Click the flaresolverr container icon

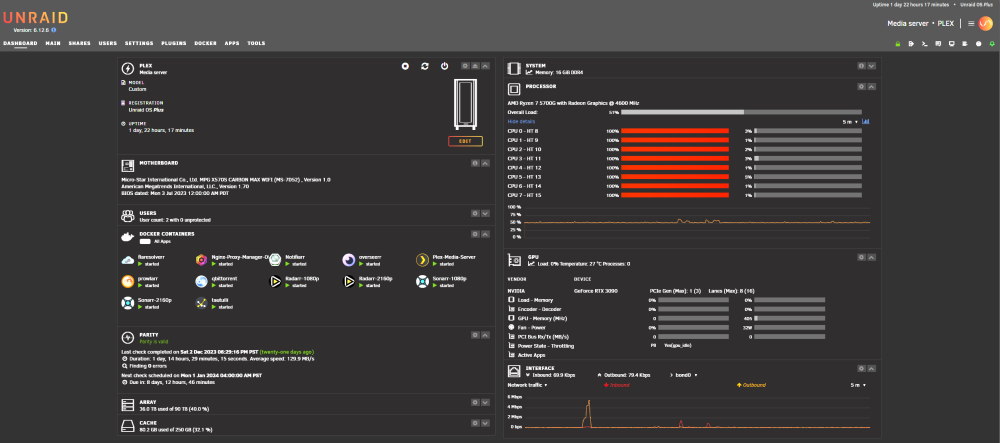128,259
